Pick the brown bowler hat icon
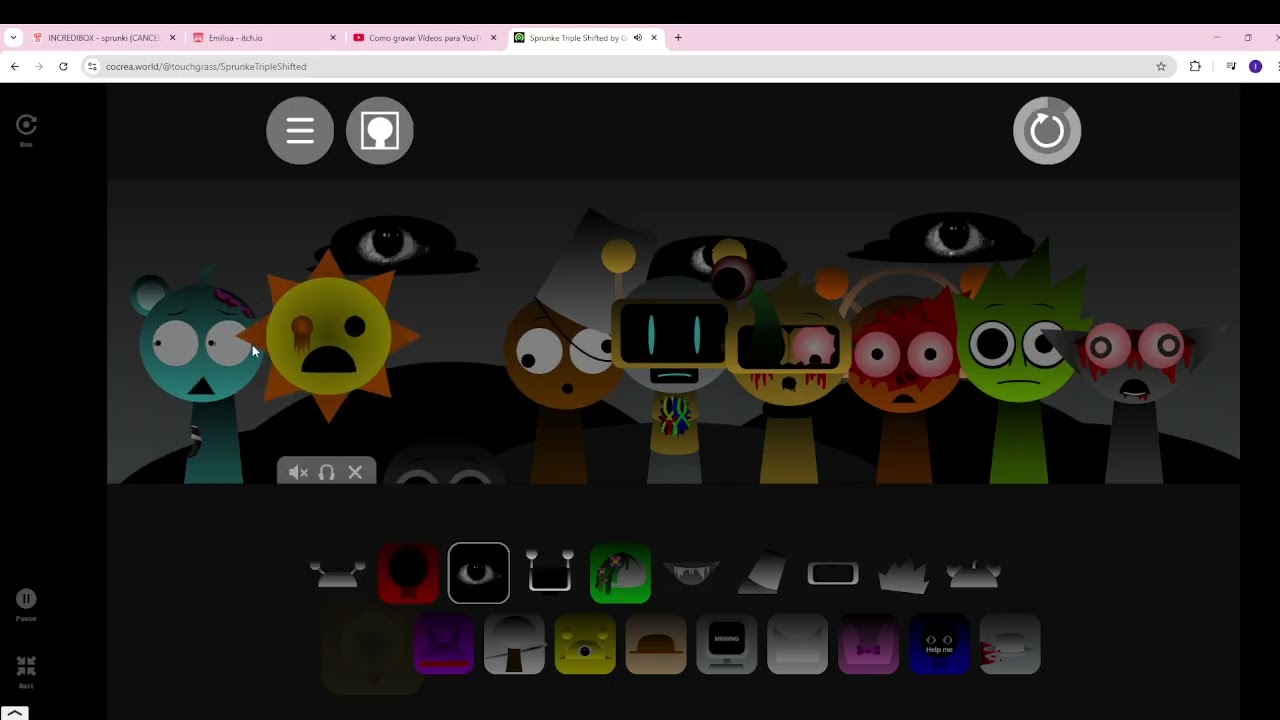 (x=656, y=644)
